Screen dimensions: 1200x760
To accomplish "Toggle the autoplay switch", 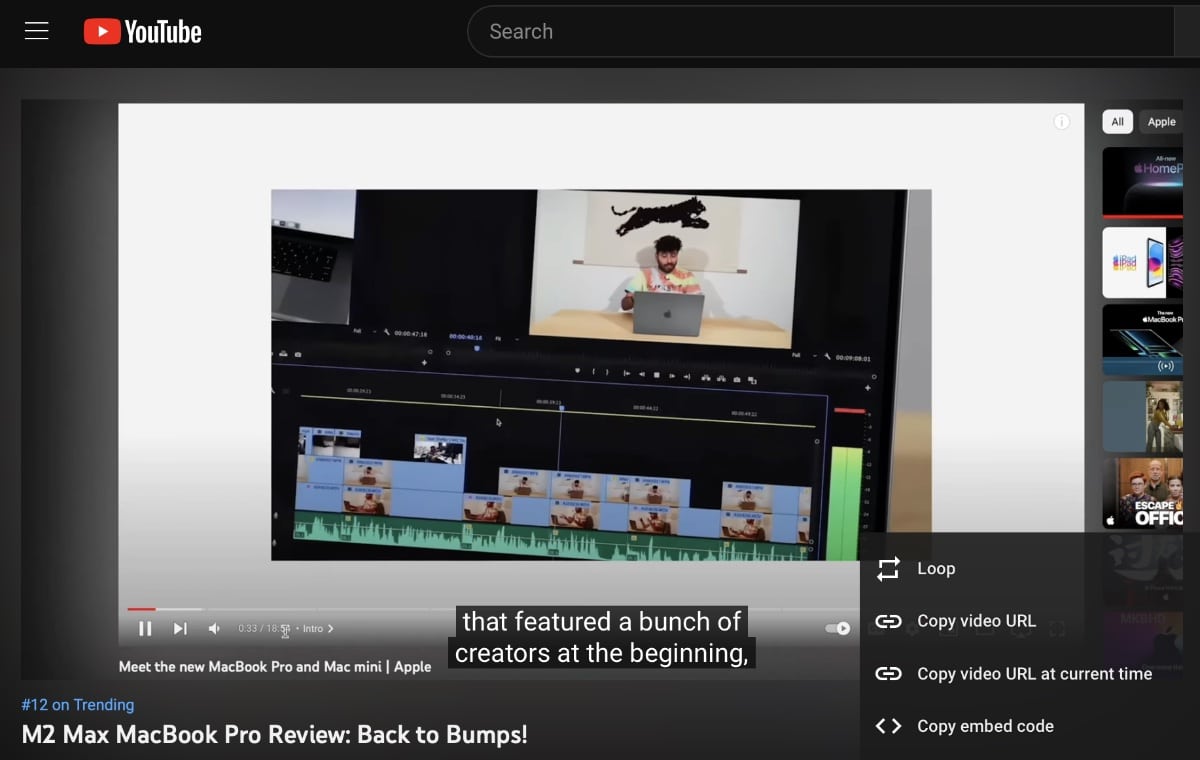I will tap(837, 629).
